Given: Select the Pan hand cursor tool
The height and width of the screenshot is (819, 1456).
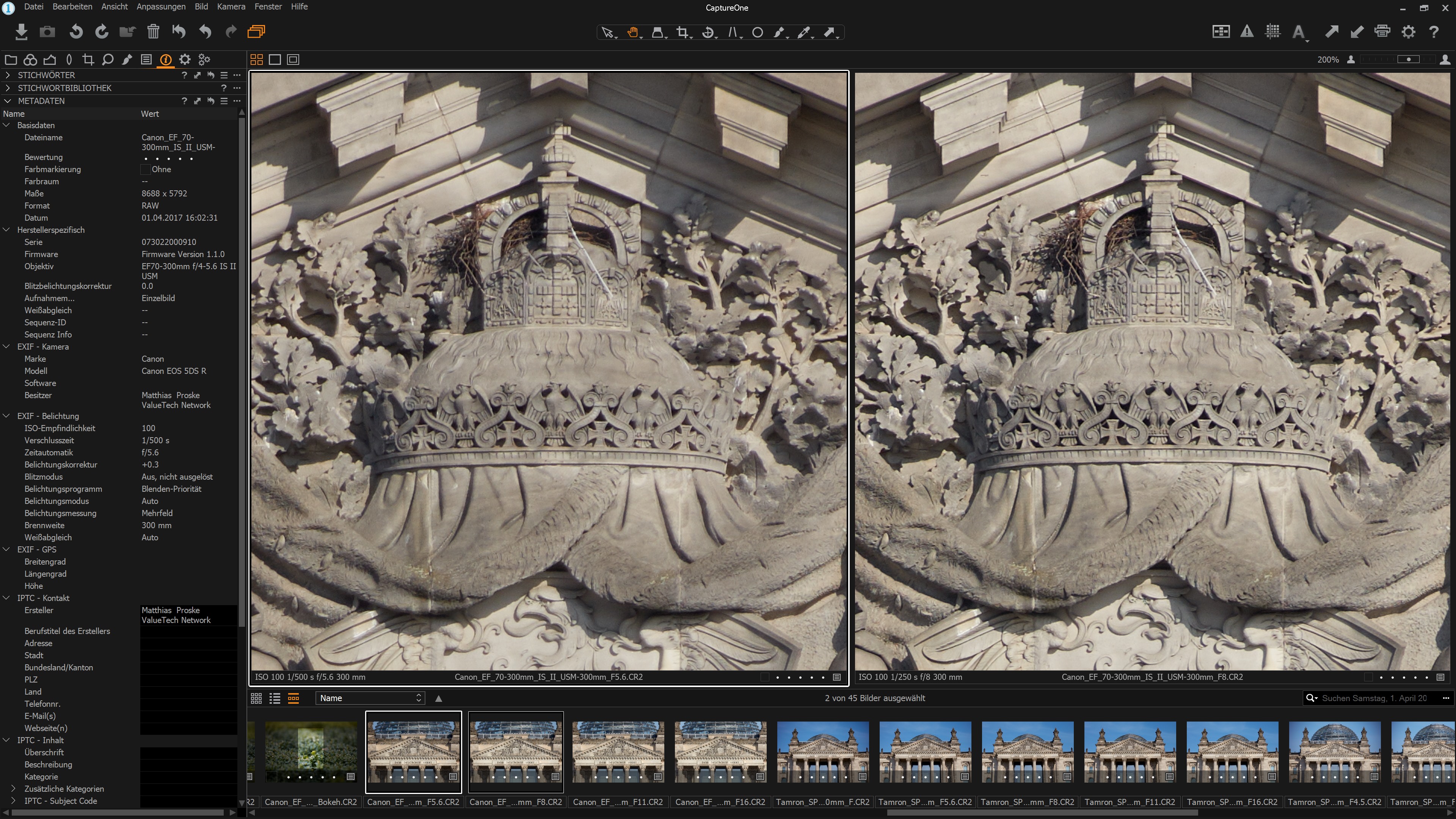Looking at the screenshot, I should tap(632, 32).
